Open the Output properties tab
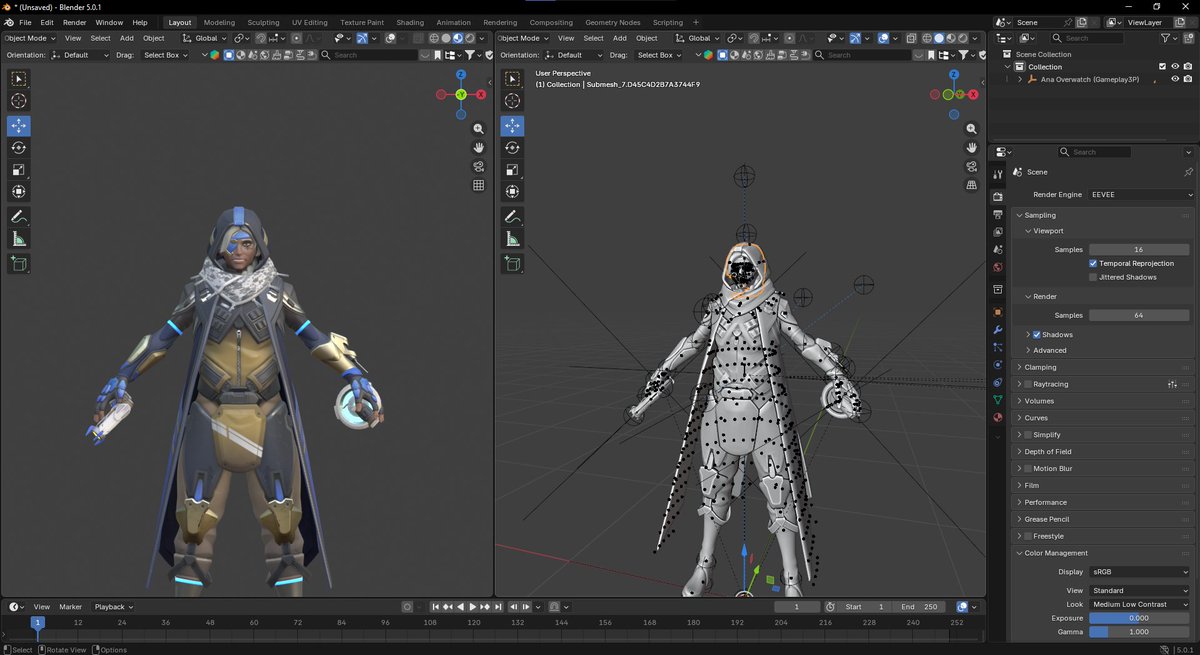Image resolution: width=1200 pixels, height=655 pixels. point(998,214)
